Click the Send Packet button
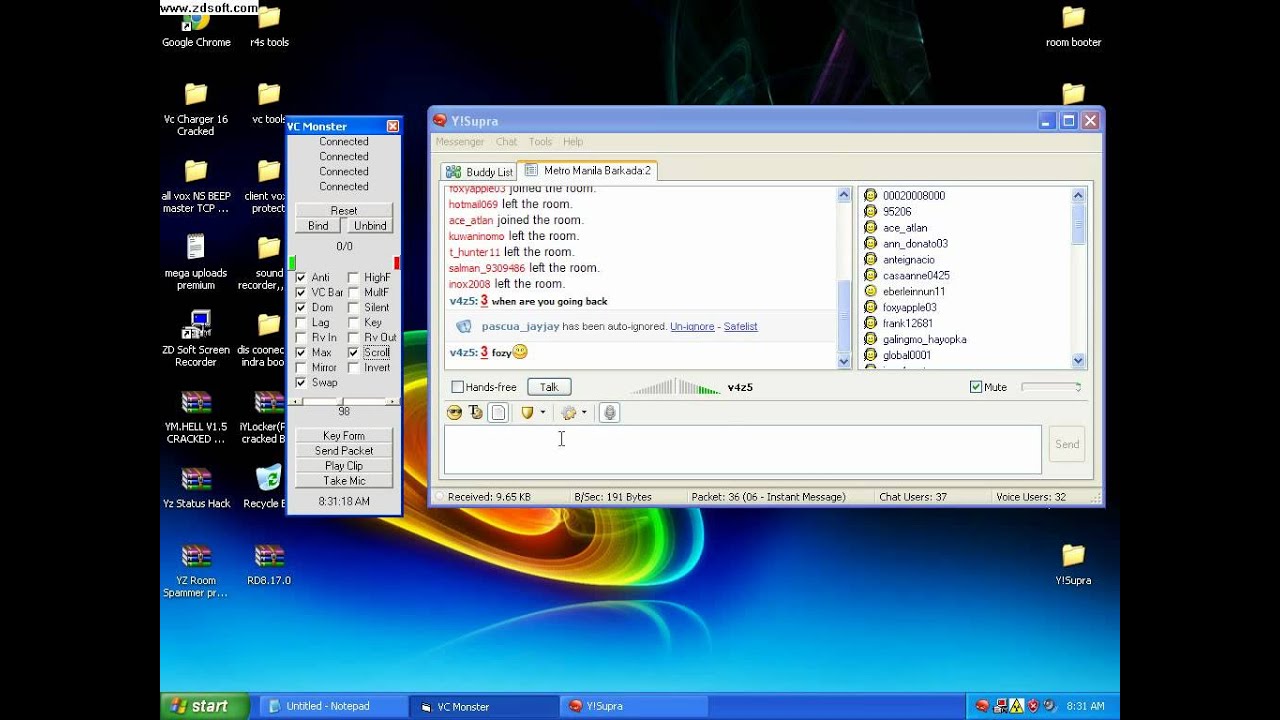1280x720 pixels. pos(344,451)
